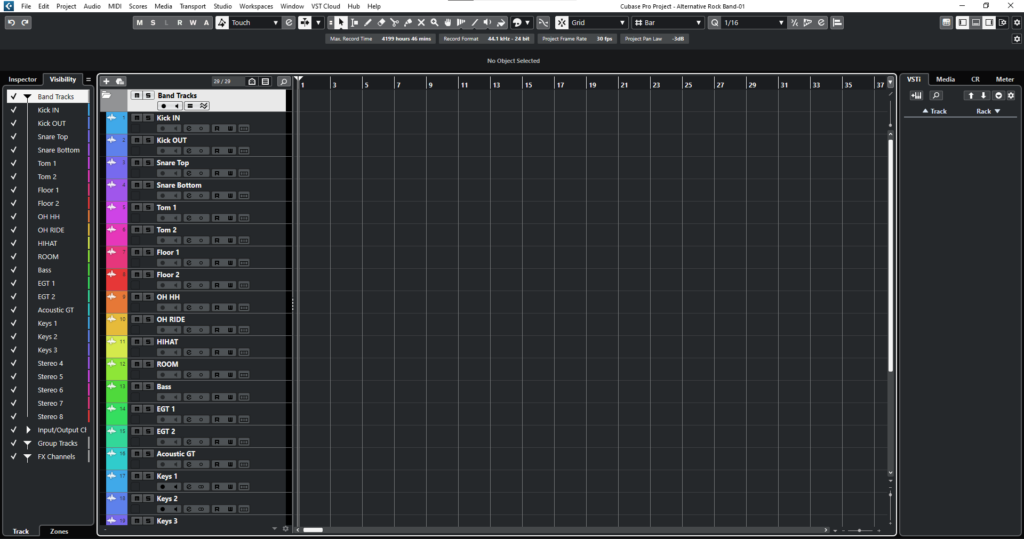1024x539 pixels.
Task: Open the Transport menu
Action: point(193,6)
